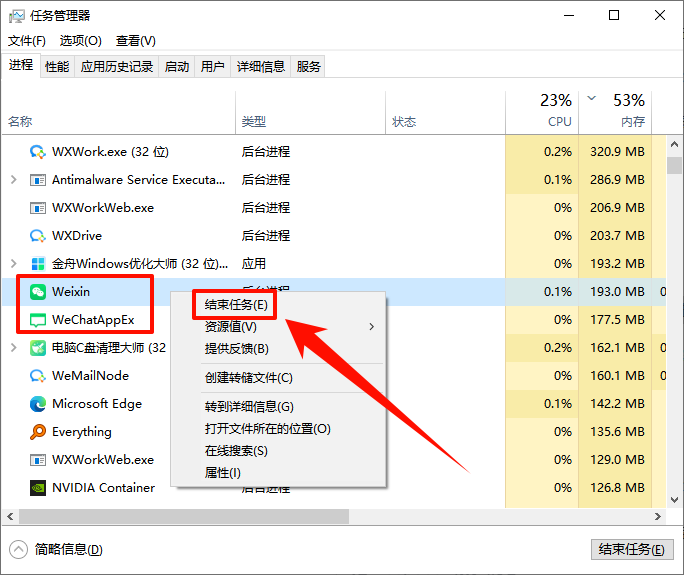This screenshot has width=684, height=575.
Task: Select 转到详细信息(G) menu entry
Action: tap(249, 407)
